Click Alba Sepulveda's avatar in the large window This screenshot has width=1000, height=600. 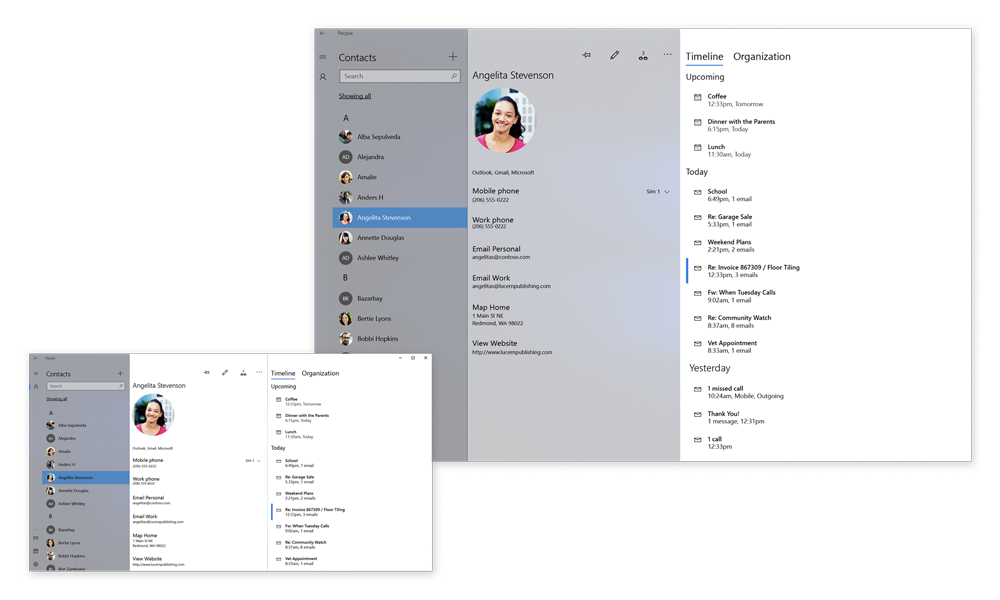coord(346,136)
